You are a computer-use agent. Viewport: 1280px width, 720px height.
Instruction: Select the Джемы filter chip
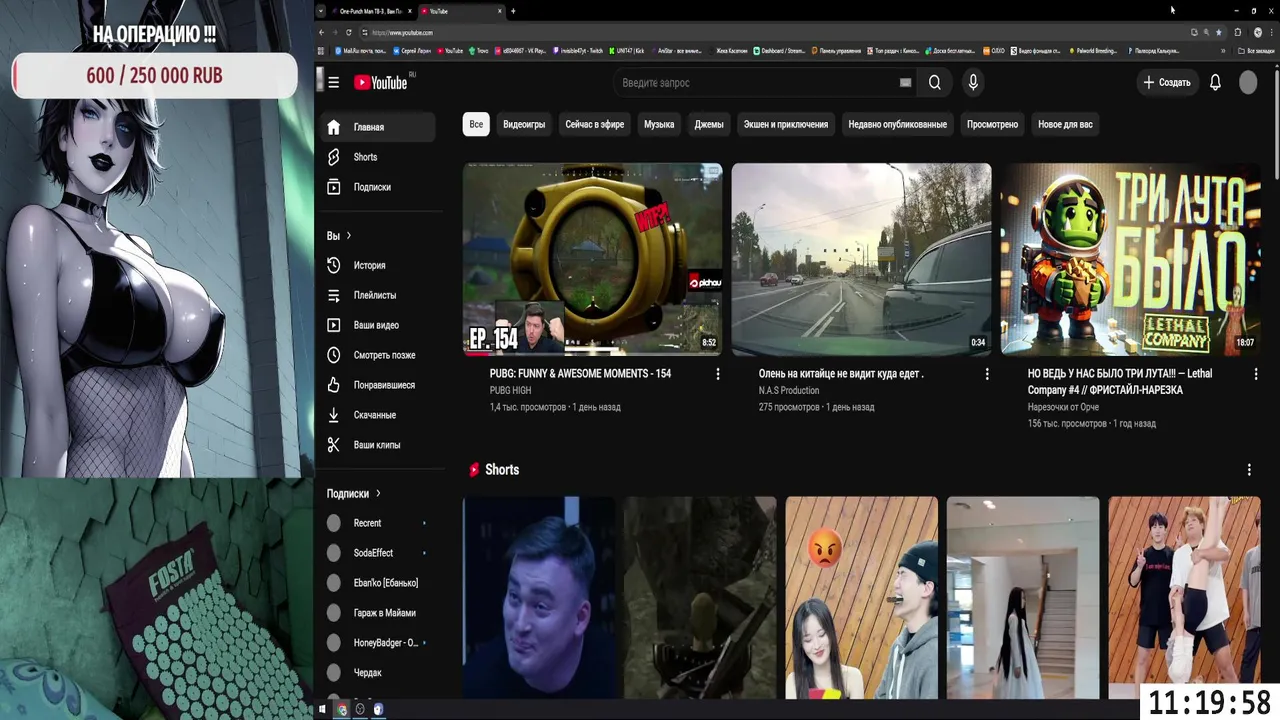coord(709,124)
